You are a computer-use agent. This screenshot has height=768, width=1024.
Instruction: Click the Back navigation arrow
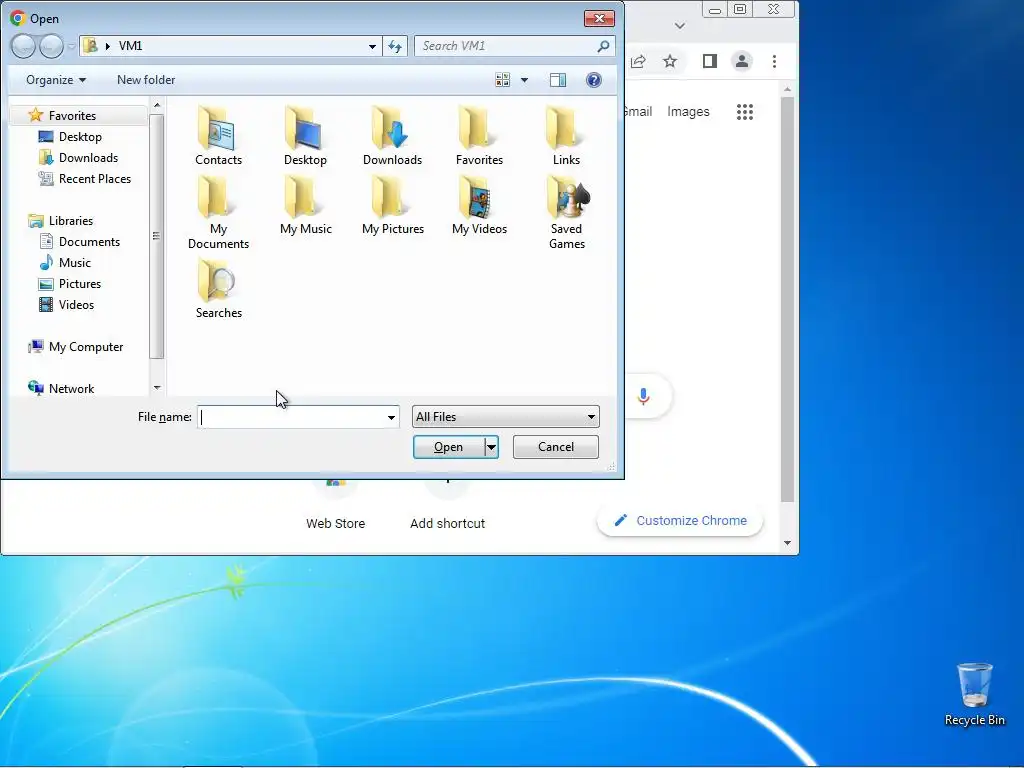click(24, 46)
